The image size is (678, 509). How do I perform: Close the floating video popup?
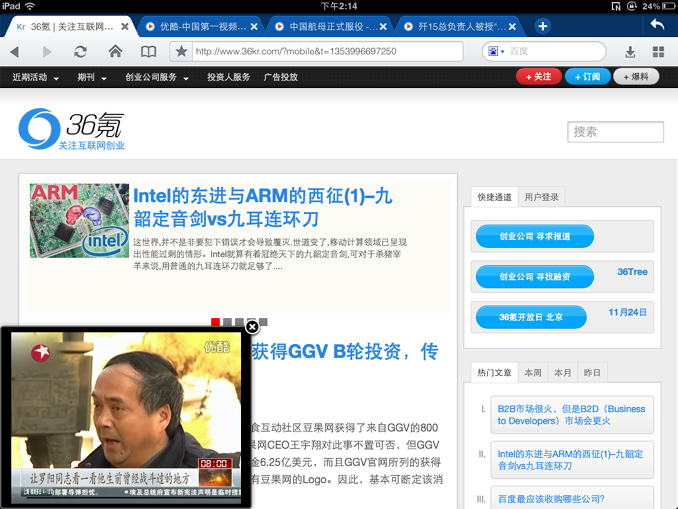pyautogui.click(x=252, y=327)
